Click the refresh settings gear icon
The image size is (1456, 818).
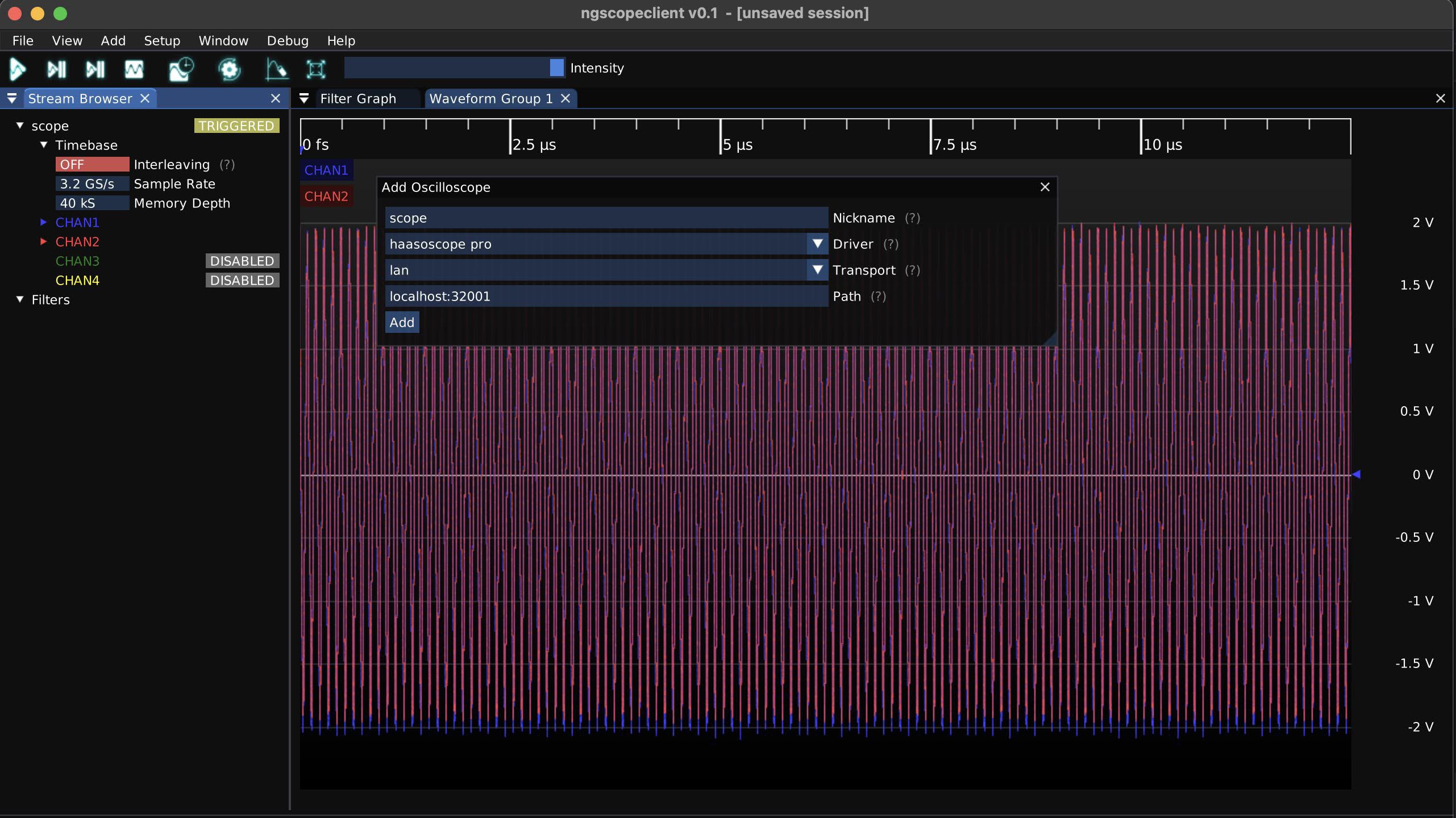tap(229, 69)
